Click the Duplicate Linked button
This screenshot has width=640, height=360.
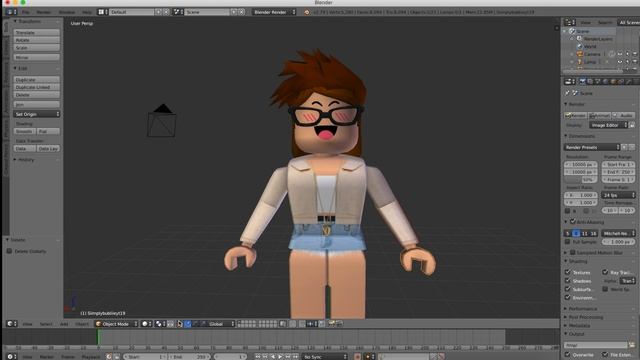[x=37, y=87]
